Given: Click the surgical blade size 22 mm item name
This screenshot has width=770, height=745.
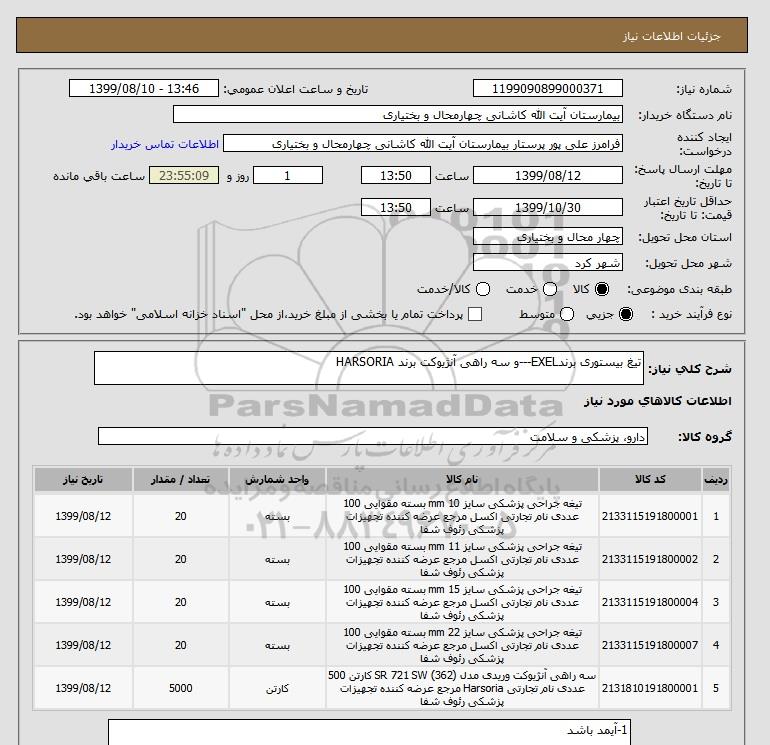Looking at the screenshot, I should point(462,645).
